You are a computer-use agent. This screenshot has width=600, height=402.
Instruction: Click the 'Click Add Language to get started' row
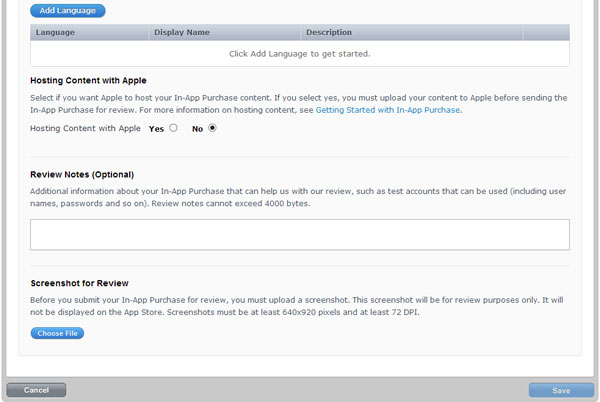299,53
